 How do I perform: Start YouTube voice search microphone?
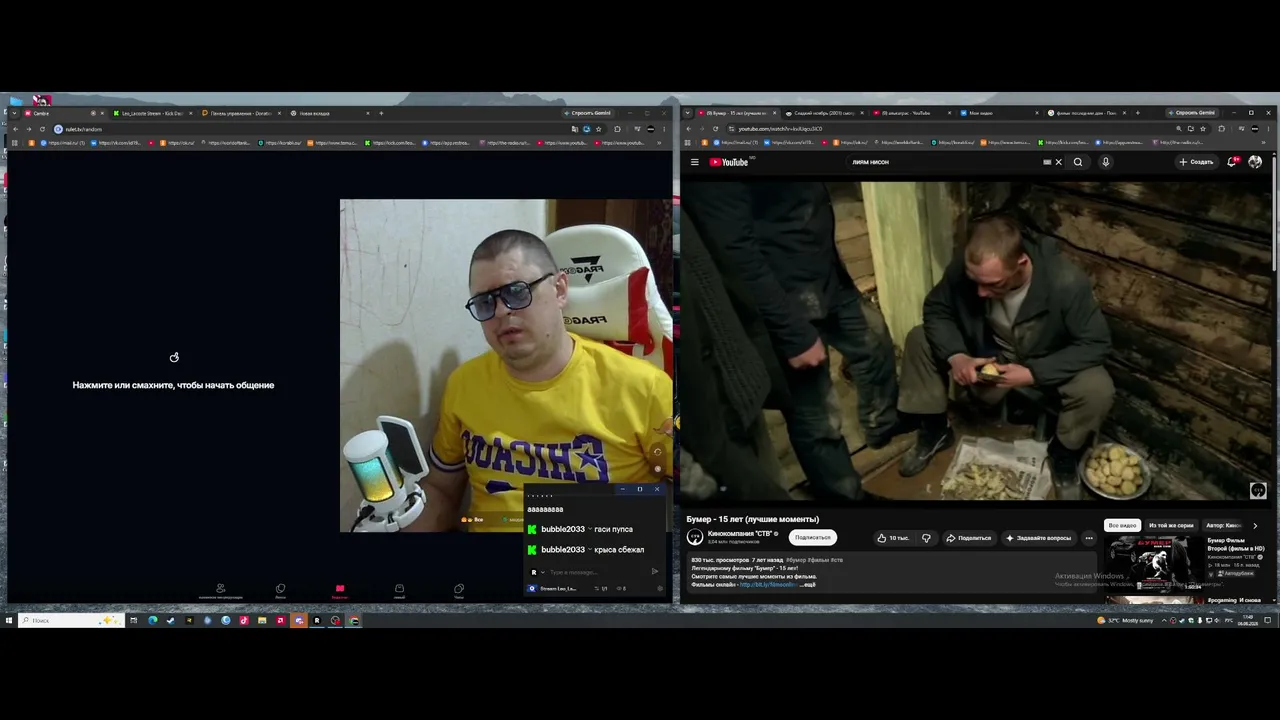click(x=1105, y=162)
